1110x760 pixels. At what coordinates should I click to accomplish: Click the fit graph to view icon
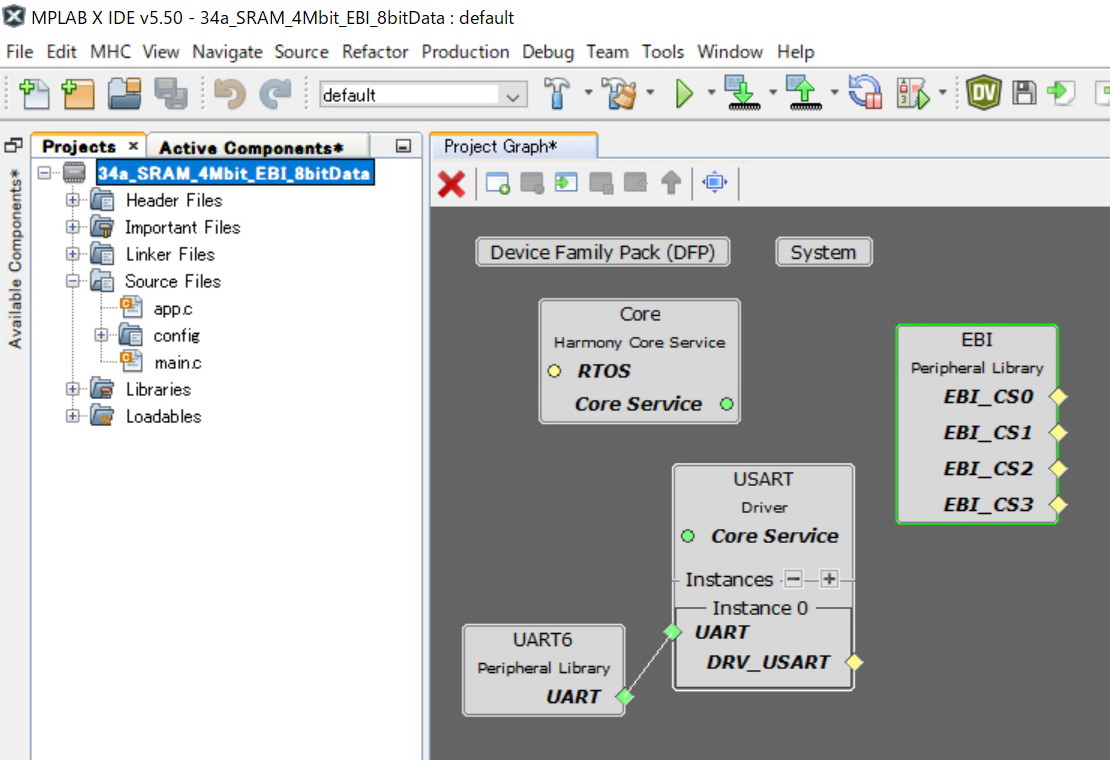tap(714, 182)
